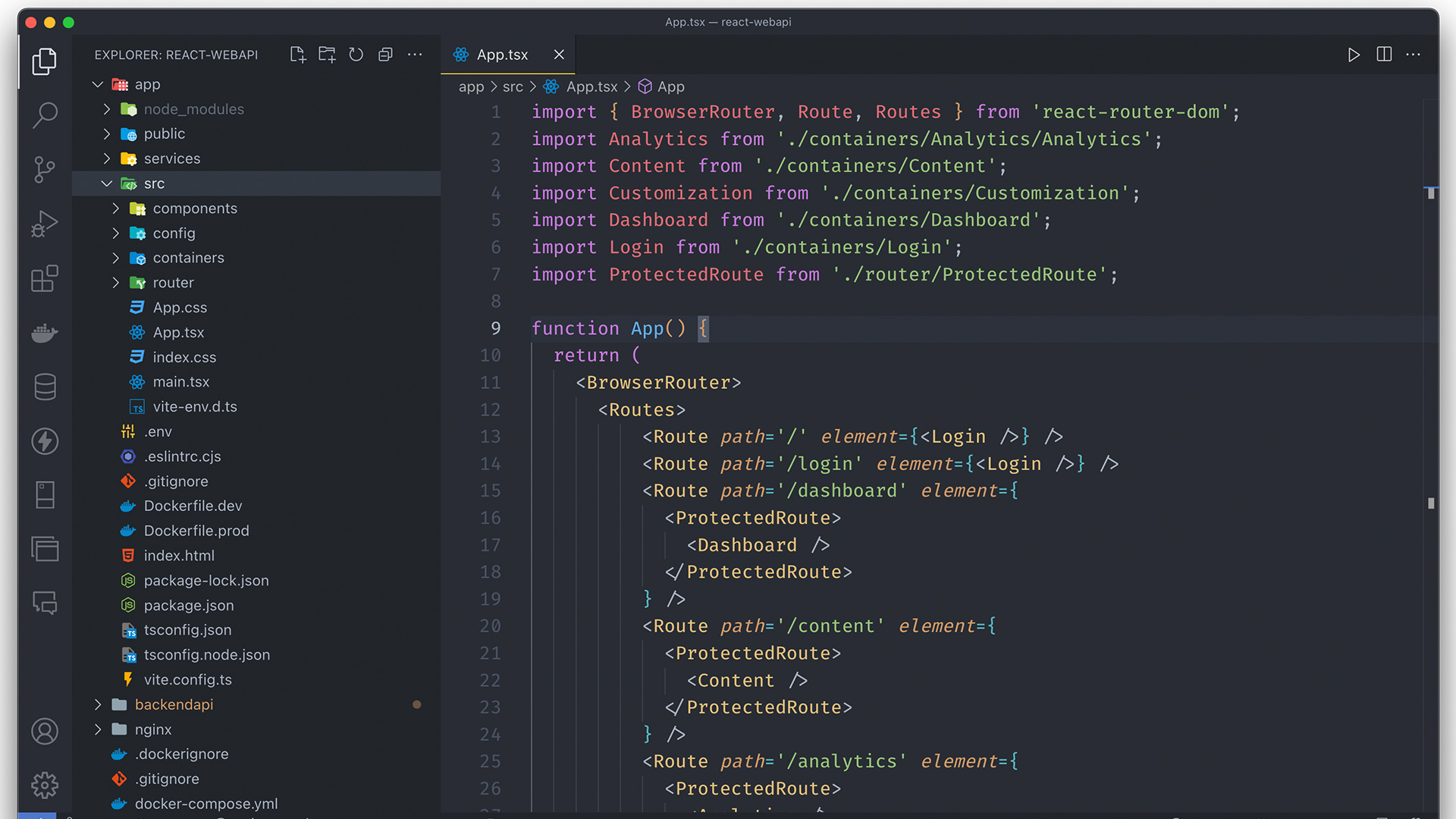
Task: Open index.html file
Action: (x=256, y=556)
